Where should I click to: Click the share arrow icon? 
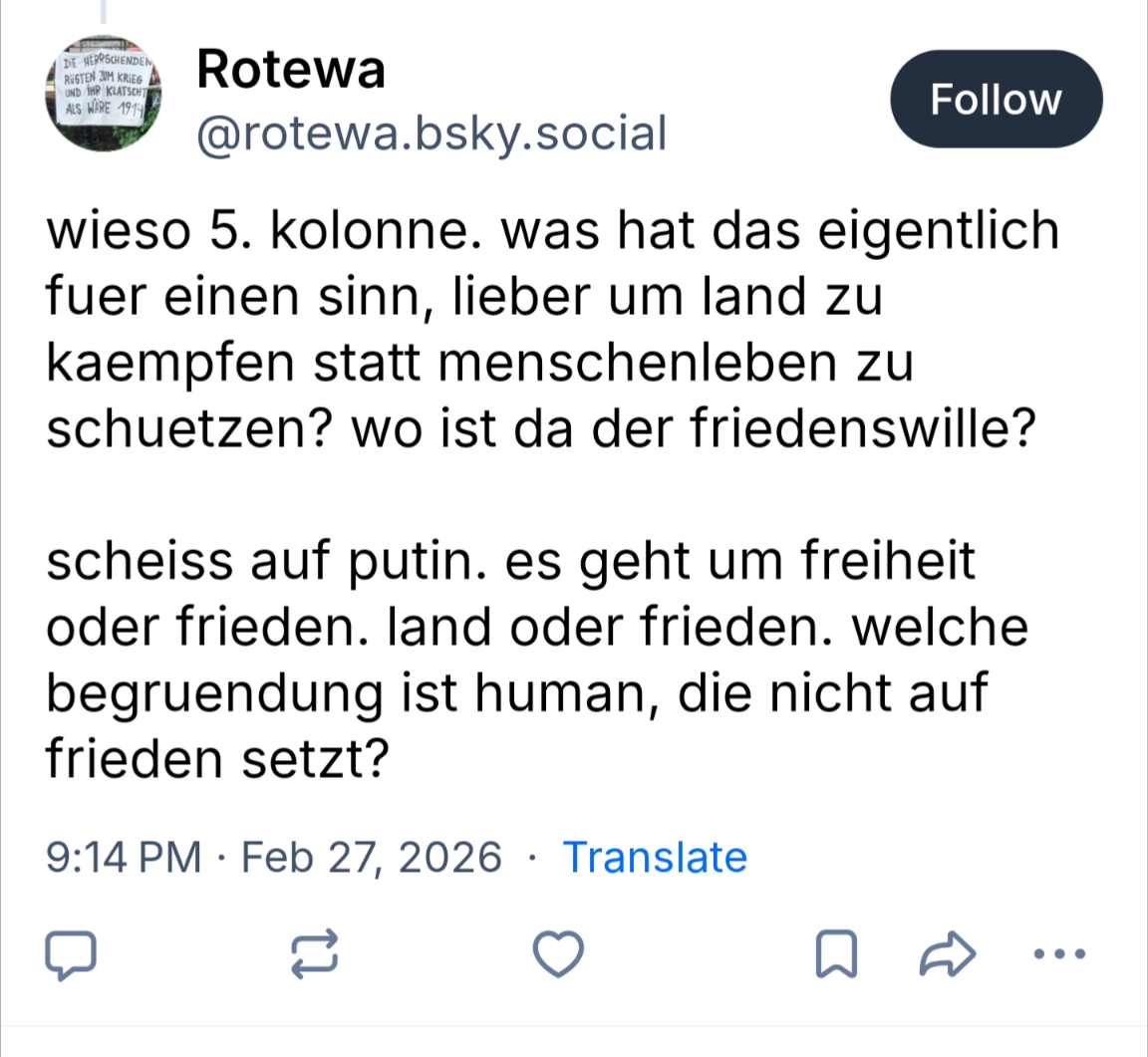point(946,953)
